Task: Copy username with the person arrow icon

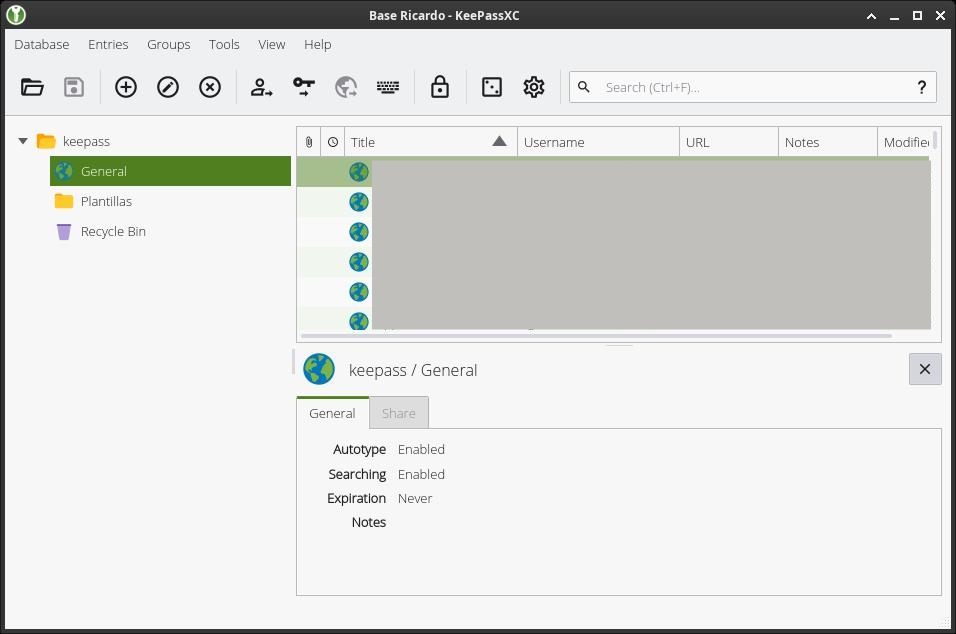Action: click(x=262, y=87)
